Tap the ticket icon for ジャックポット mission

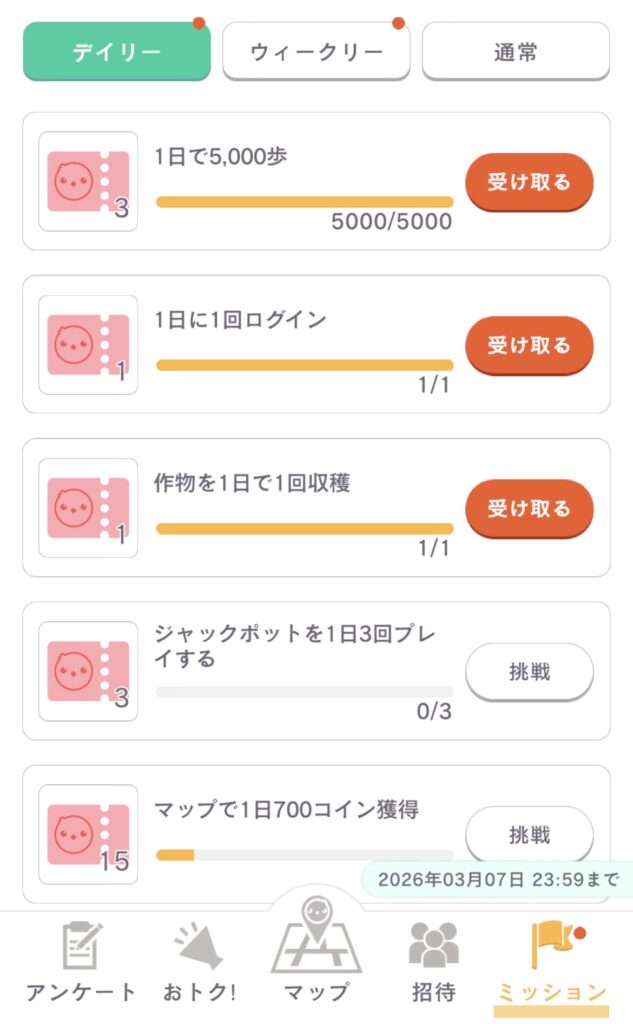(88, 671)
